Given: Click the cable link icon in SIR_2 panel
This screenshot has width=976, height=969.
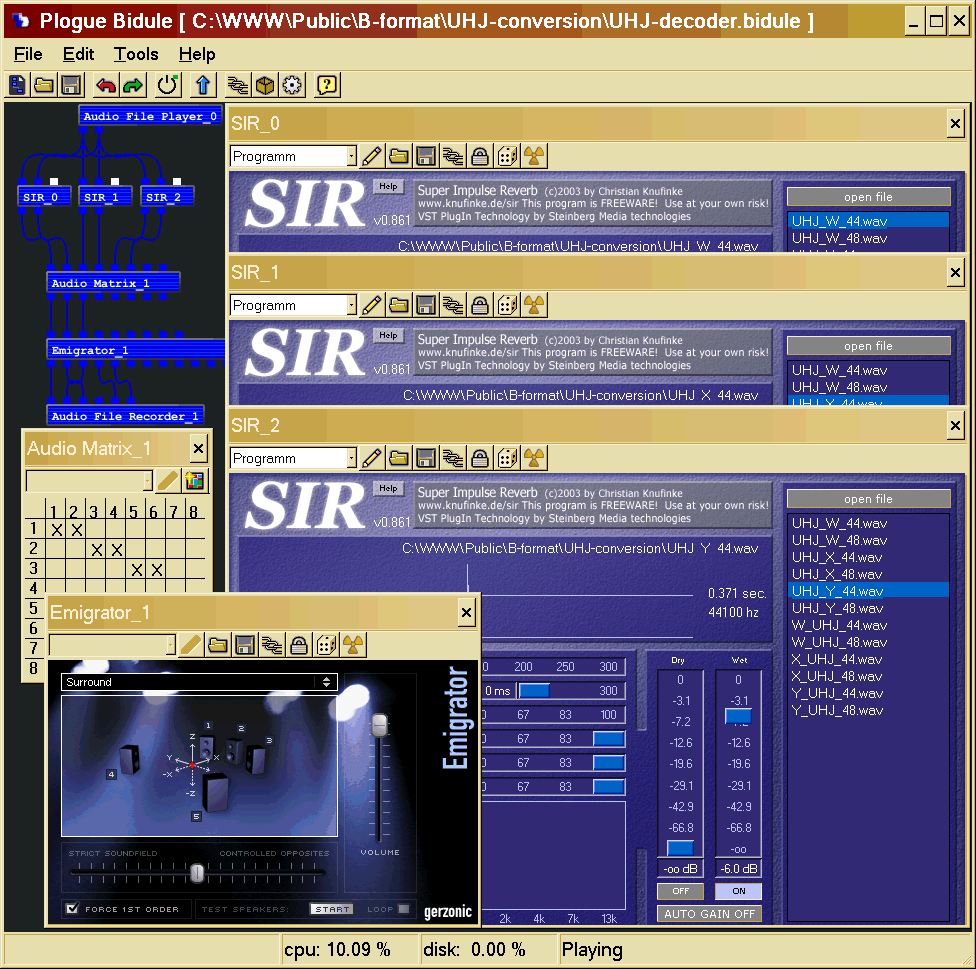Looking at the screenshot, I should (x=453, y=458).
